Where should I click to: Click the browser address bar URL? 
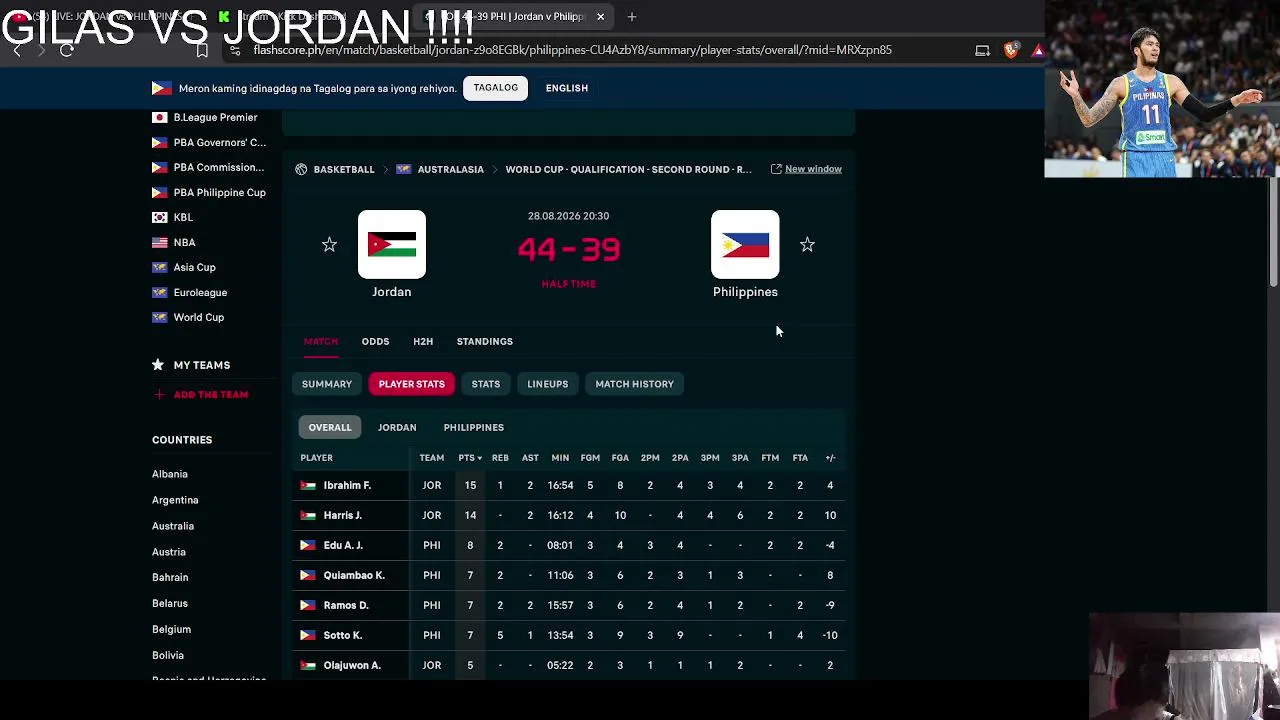pyautogui.click(x=572, y=50)
